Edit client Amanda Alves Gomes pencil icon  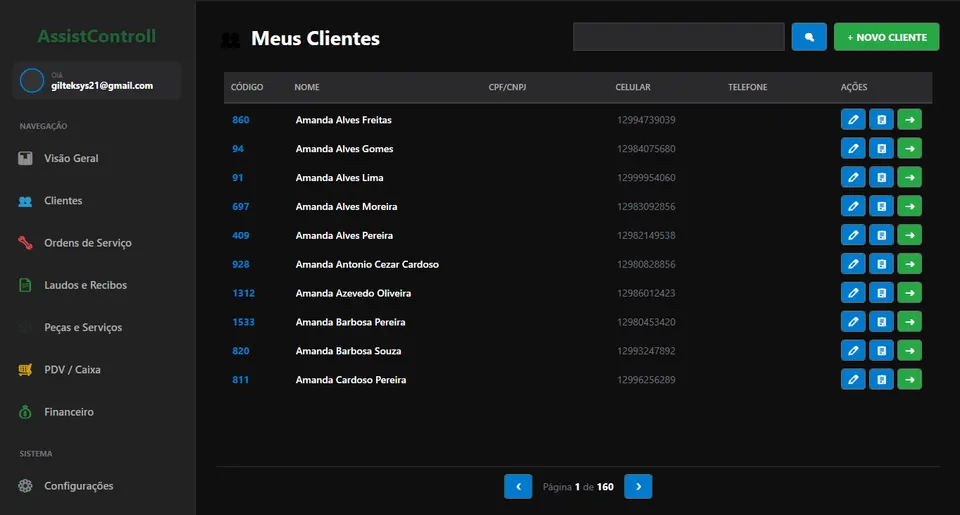pos(853,148)
